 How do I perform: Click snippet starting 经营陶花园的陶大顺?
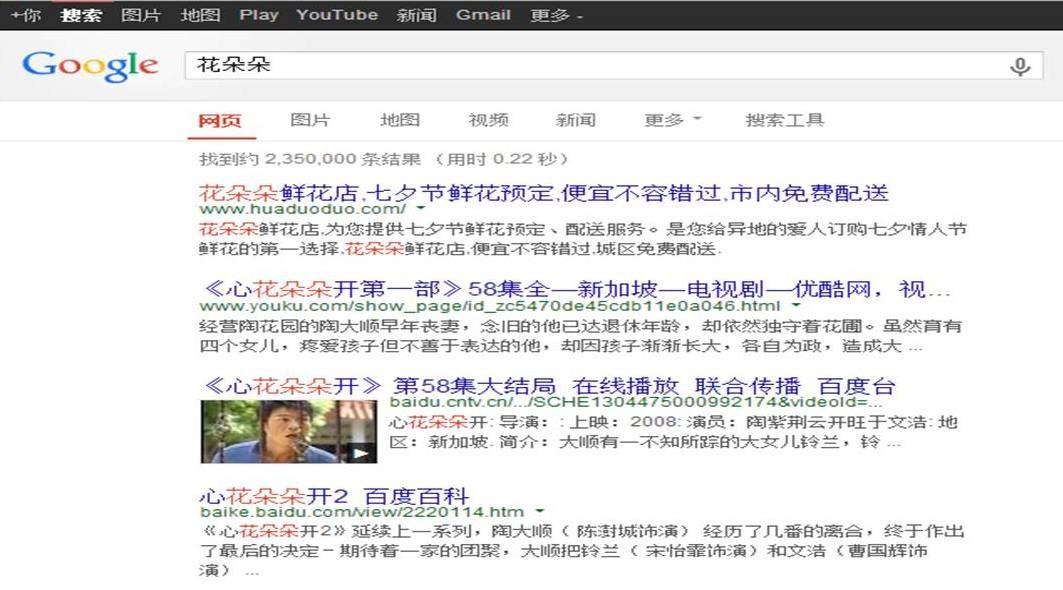pyautogui.click(x=581, y=336)
